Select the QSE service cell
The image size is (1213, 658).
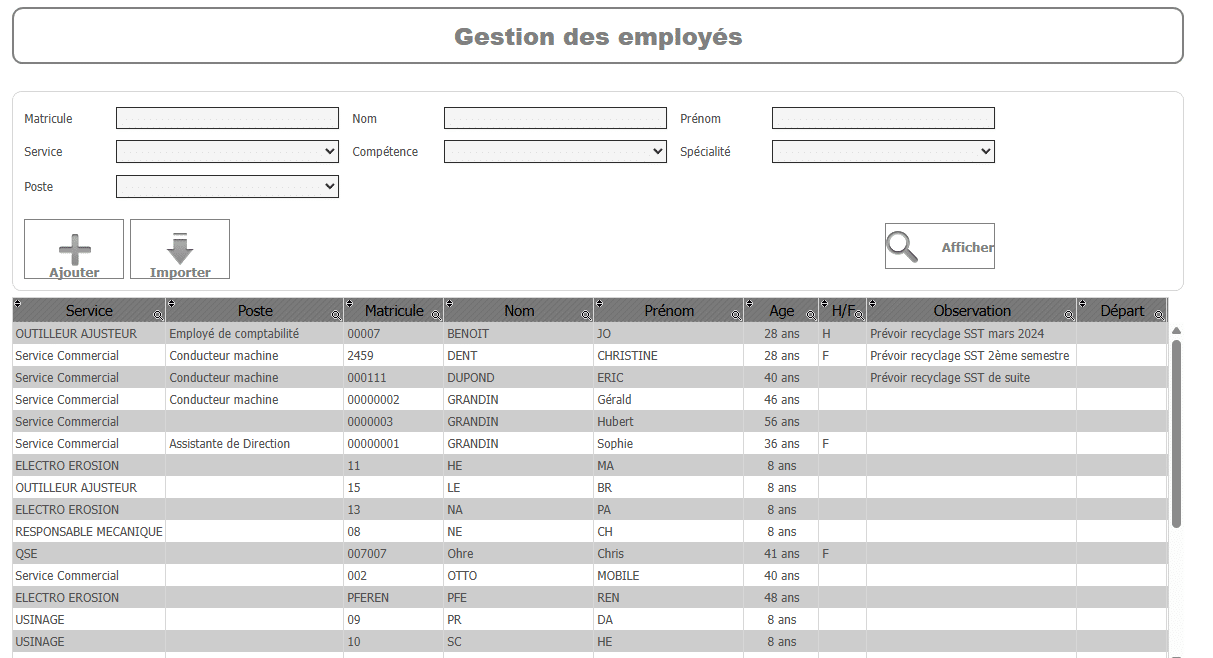[x=89, y=554]
